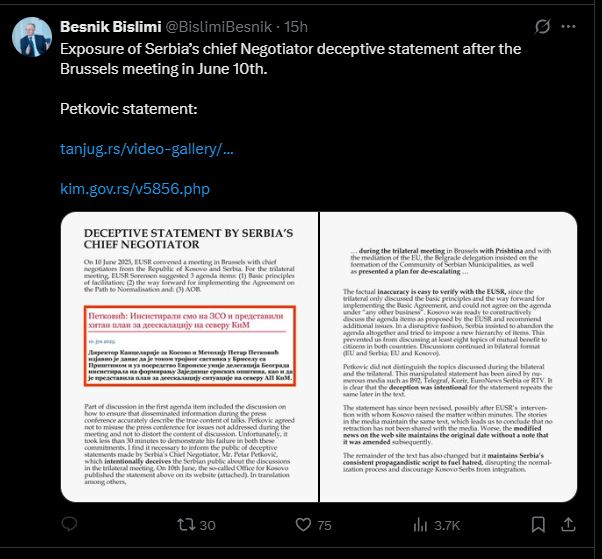Open the tweet's 15h timestamp
Viewport: 602px width, 559px height.
tap(296, 27)
